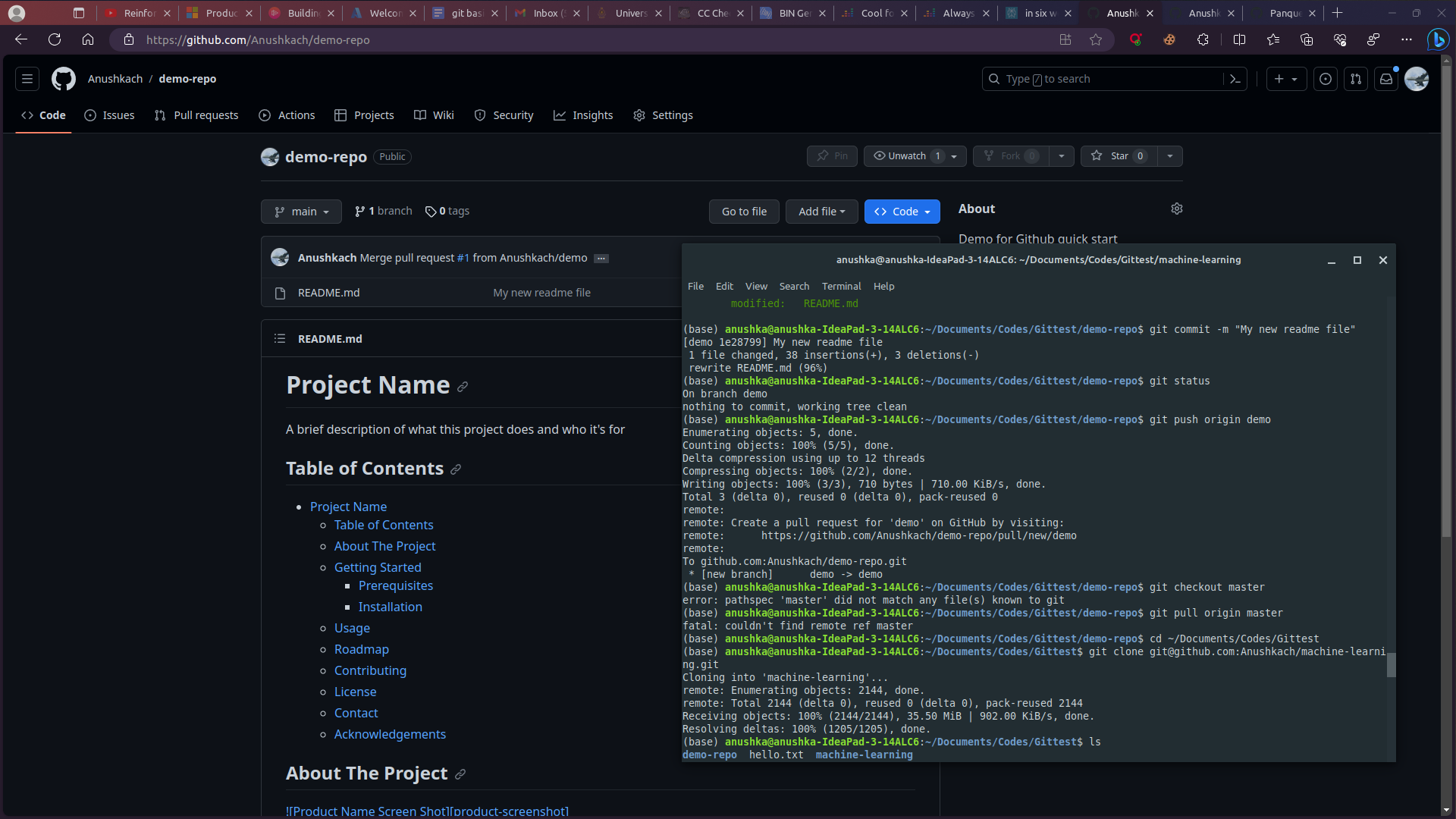Click the Go to file button
The image size is (1456, 819).
click(x=744, y=212)
